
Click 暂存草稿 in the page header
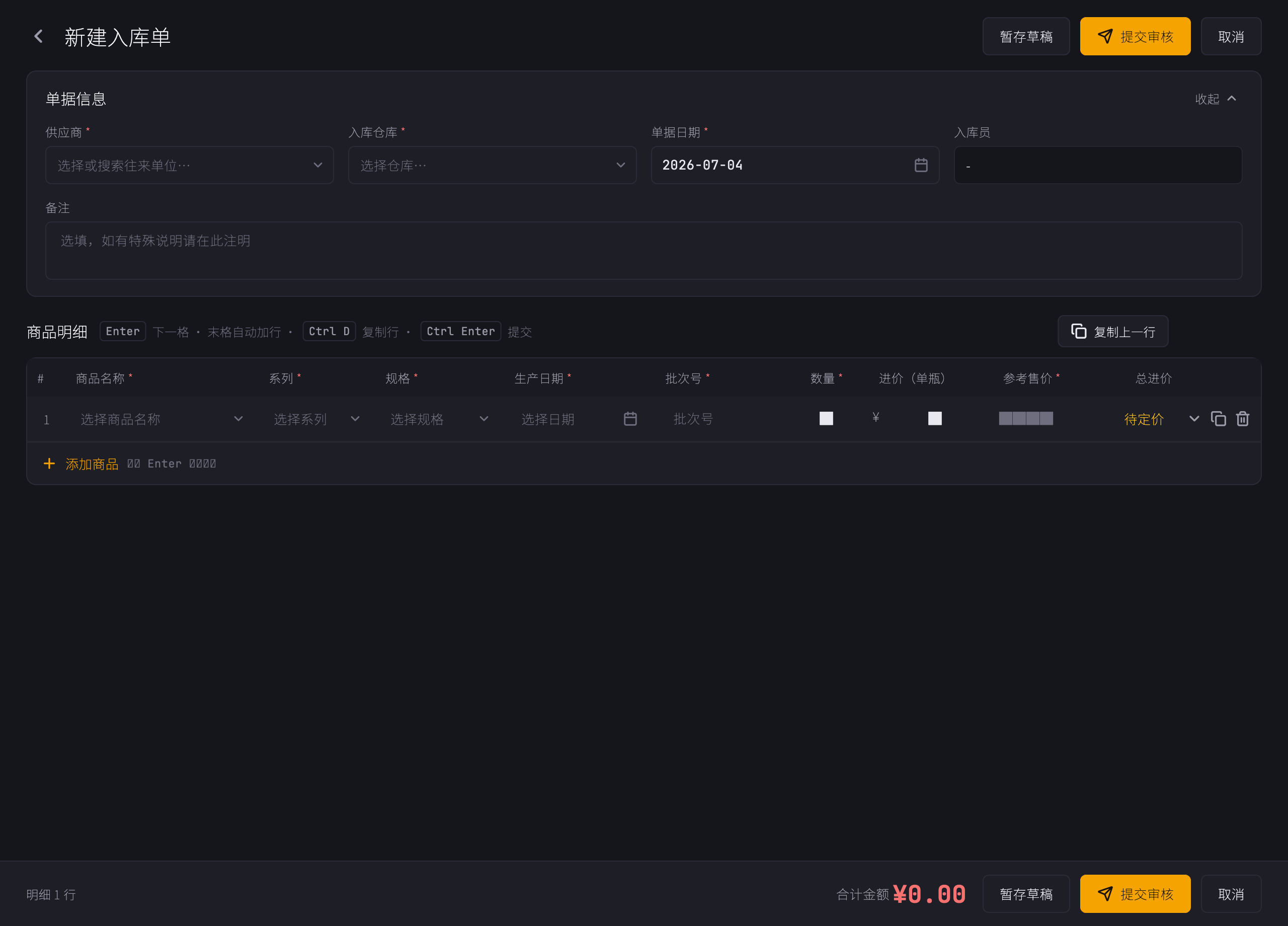tap(1026, 36)
